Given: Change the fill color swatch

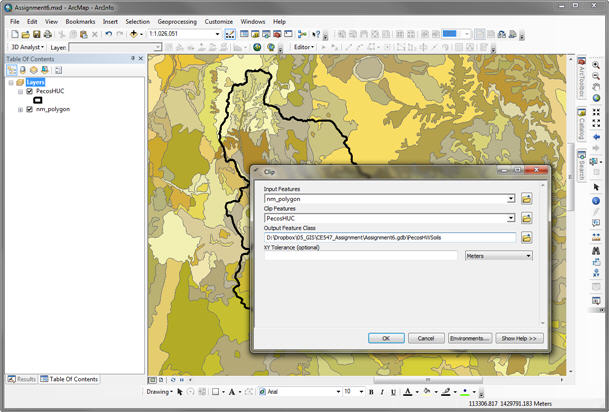Looking at the screenshot, I should tap(427, 392).
